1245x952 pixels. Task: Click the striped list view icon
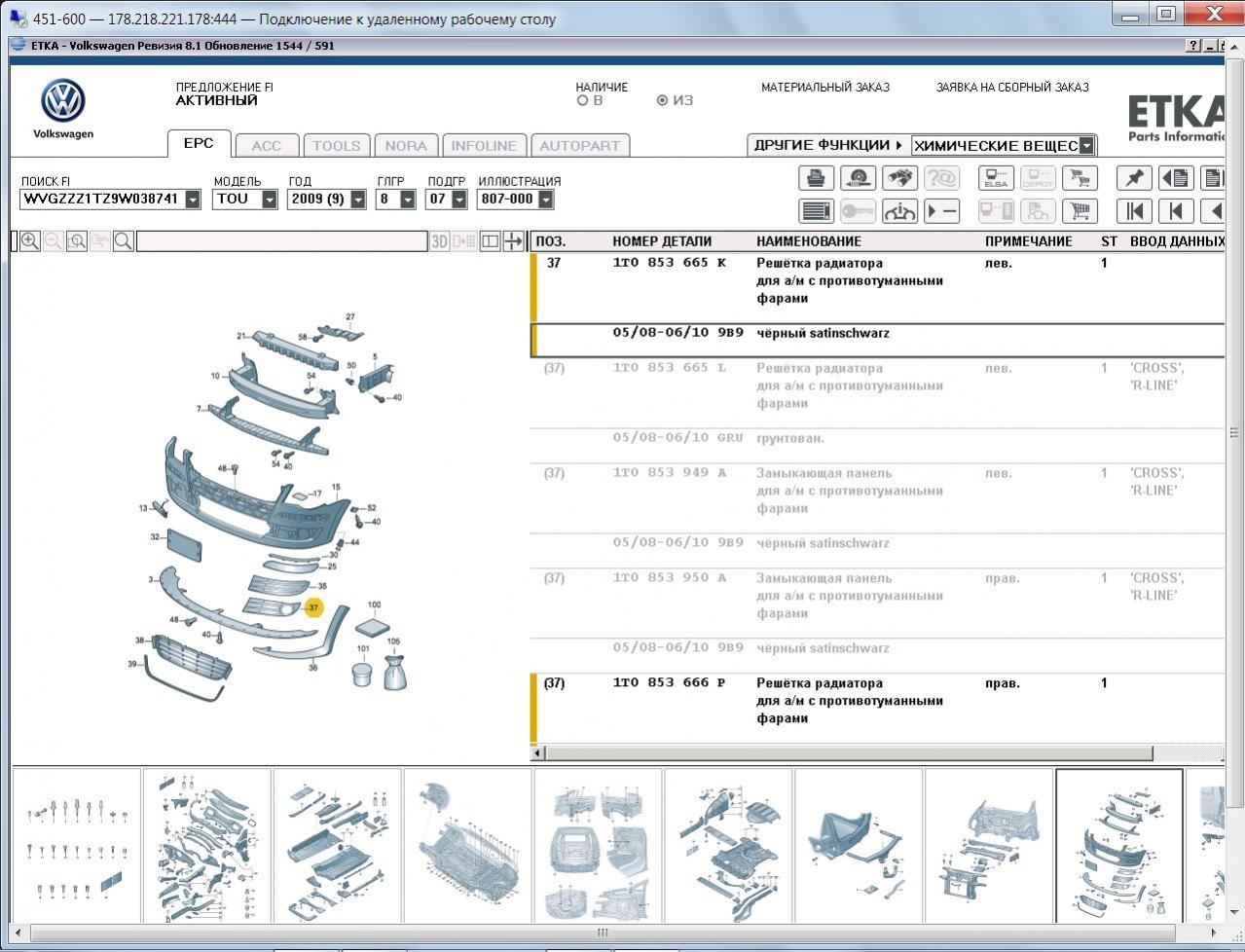click(x=816, y=210)
